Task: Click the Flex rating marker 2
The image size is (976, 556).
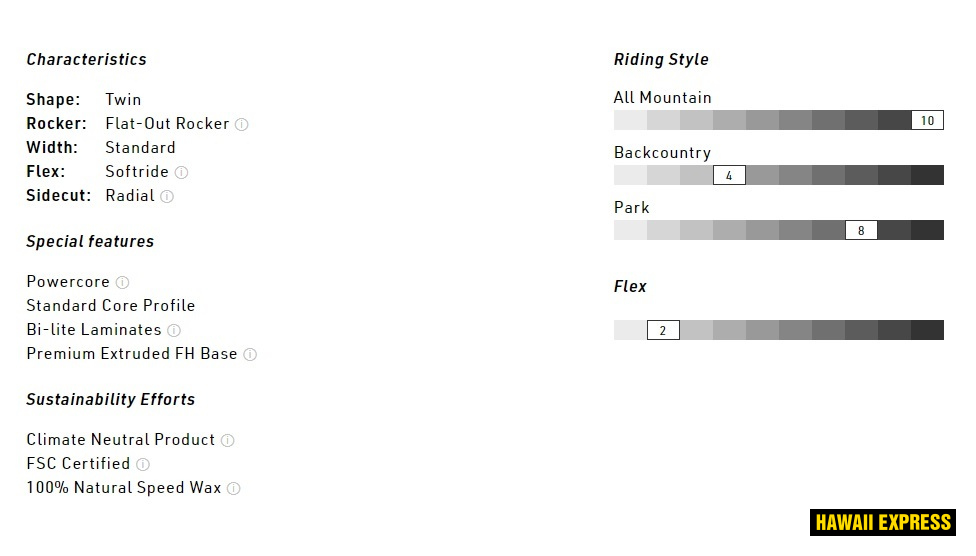Action: click(x=663, y=330)
